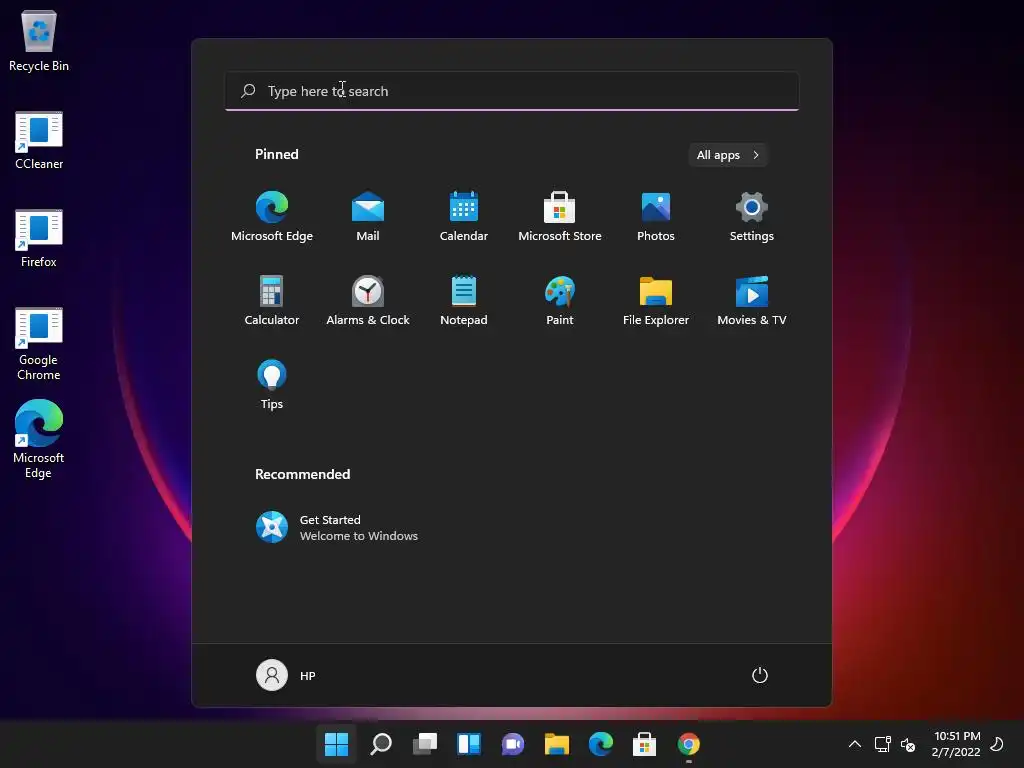Open Get Started recommended item
The image size is (1024, 768).
coord(336,527)
